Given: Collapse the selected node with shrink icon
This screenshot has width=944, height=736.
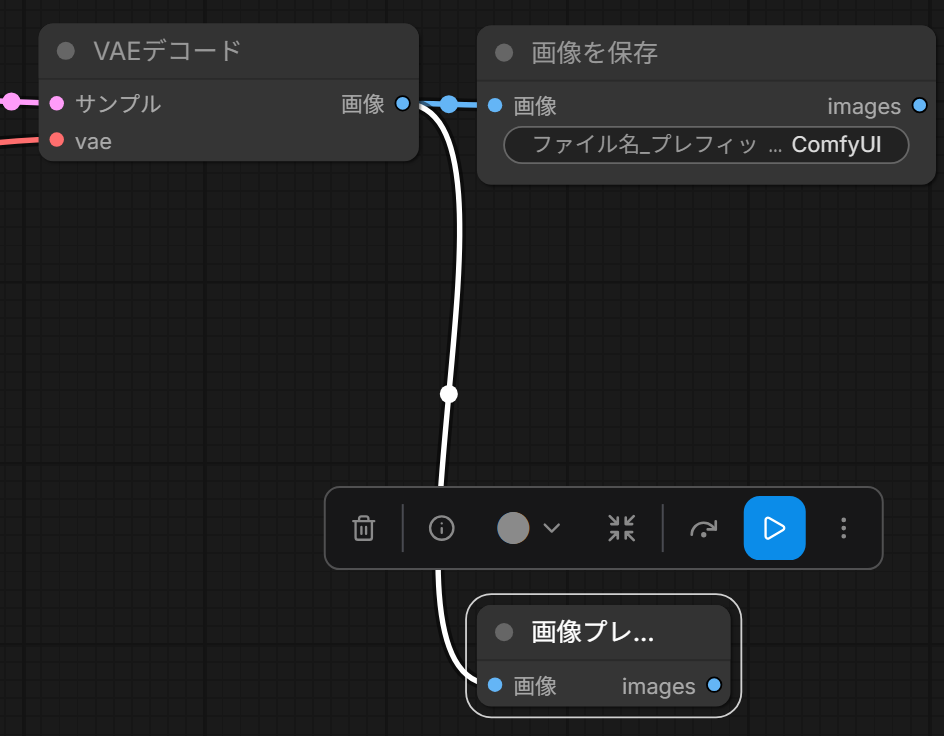Looking at the screenshot, I should (x=621, y=528).
